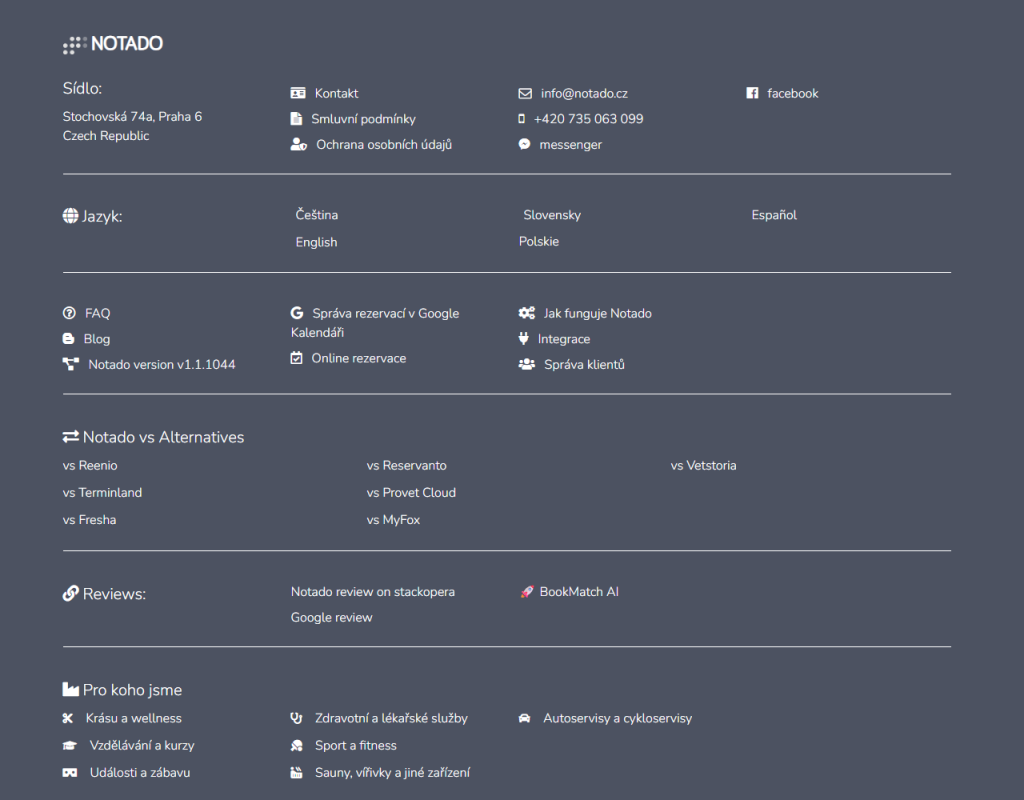Open the vs Fresha comparison
Image resolution: width=1024 pixels, height=800 pixels.
tap(89, 519)
